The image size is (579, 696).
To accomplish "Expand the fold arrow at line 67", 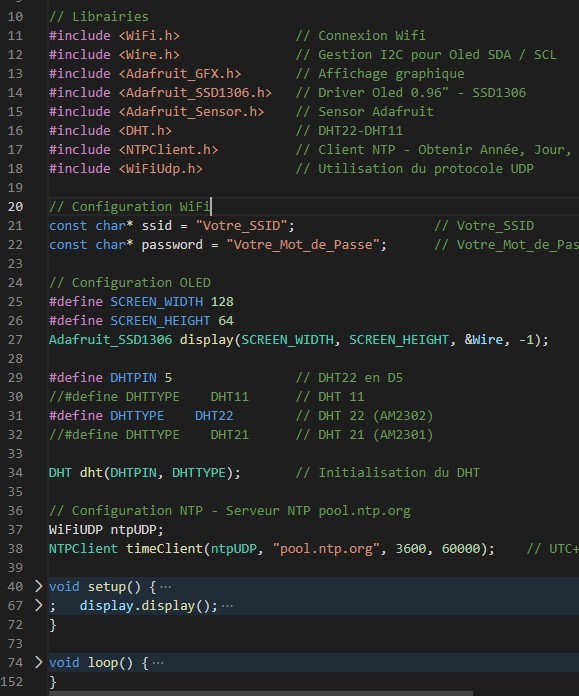I will pos(39,605).
